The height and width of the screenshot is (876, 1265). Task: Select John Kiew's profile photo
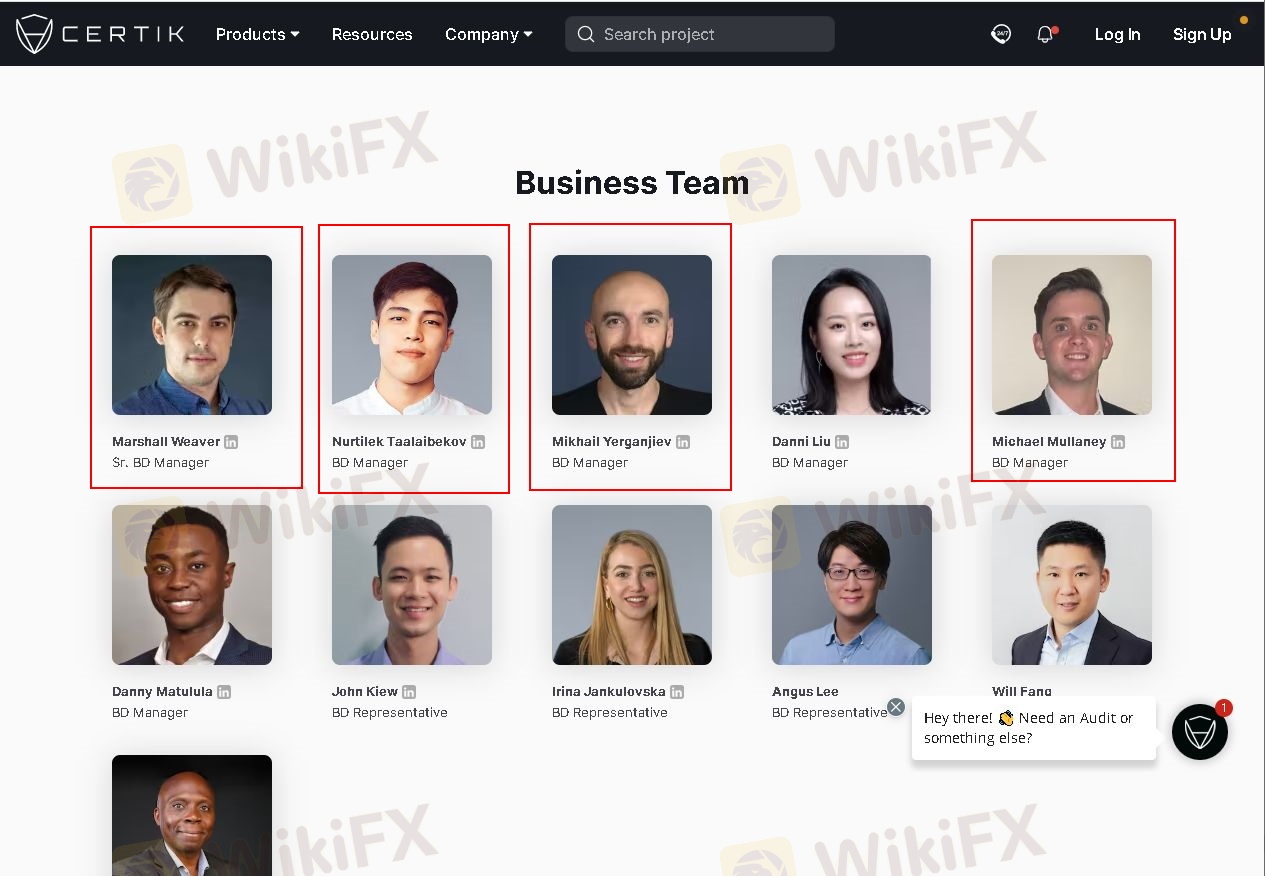pyautogui.click(x=412, y=585)
